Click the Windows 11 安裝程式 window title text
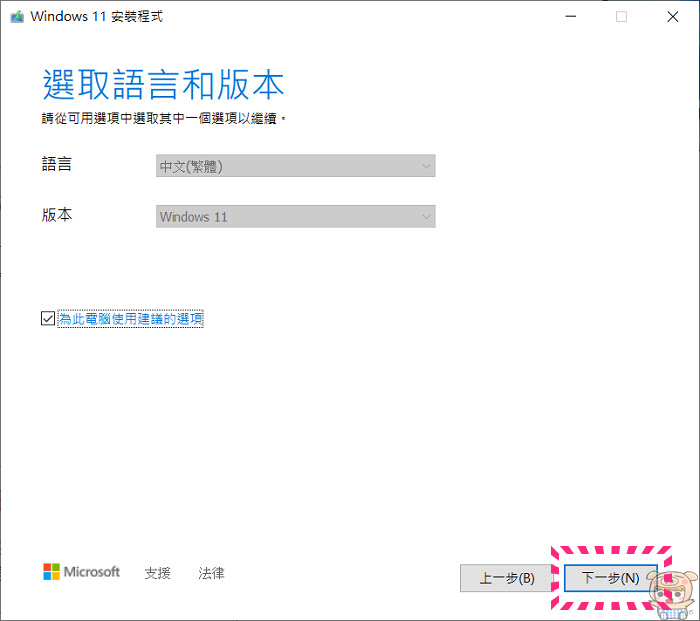700x621 pixels. pos(96,17)
